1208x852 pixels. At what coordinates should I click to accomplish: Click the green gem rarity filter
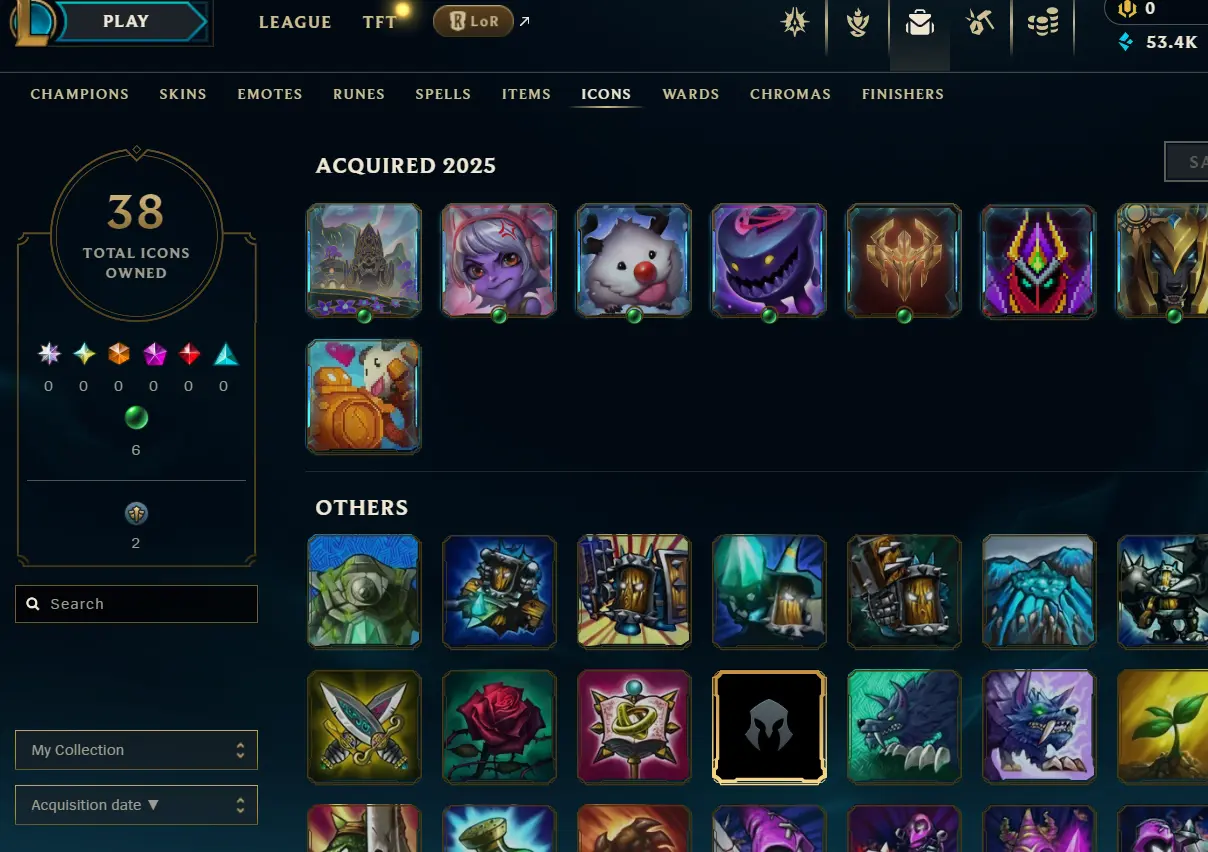click(136, 417)
